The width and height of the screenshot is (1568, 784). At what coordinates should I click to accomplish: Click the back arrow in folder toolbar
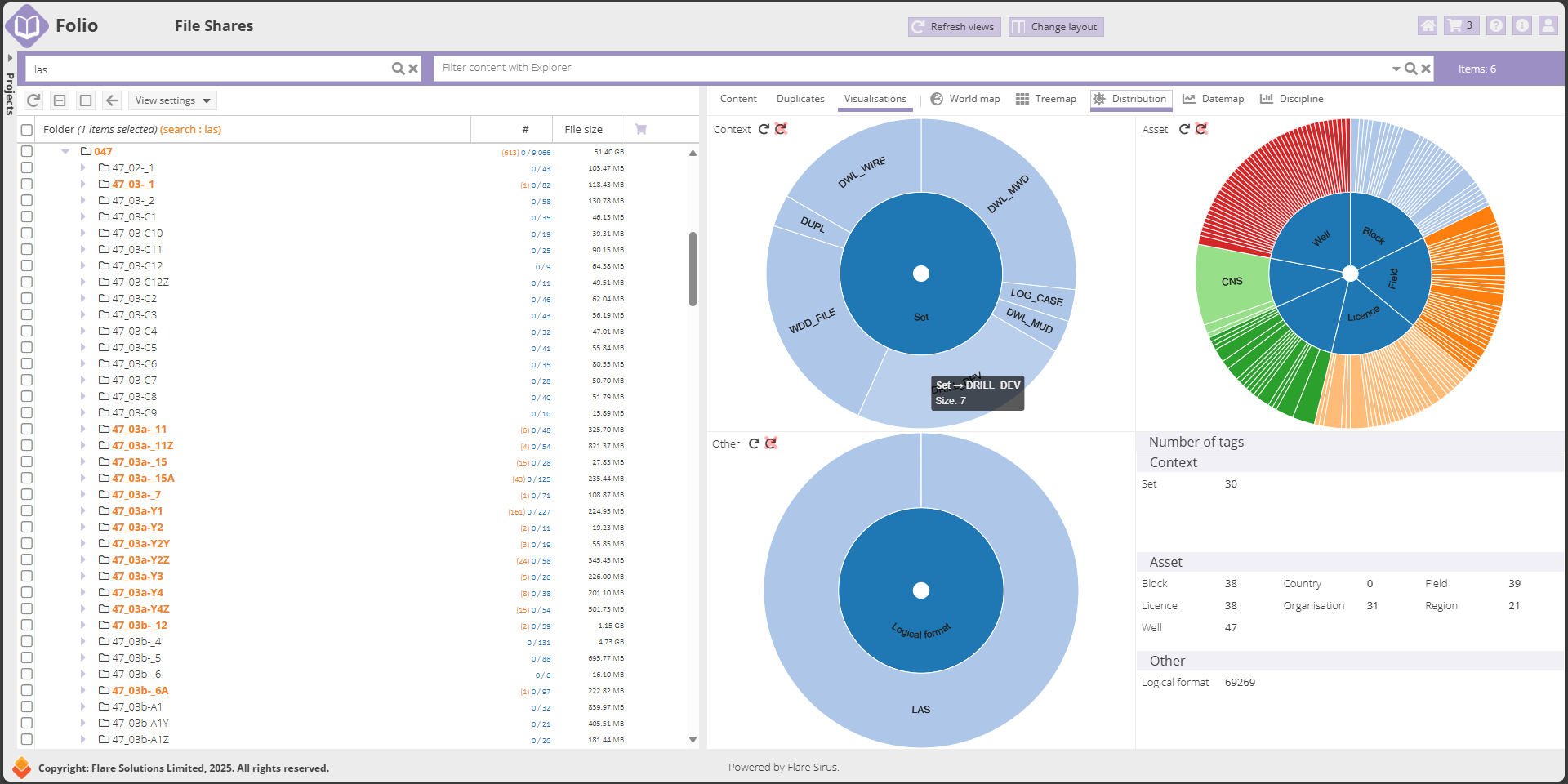pos(112,100)
